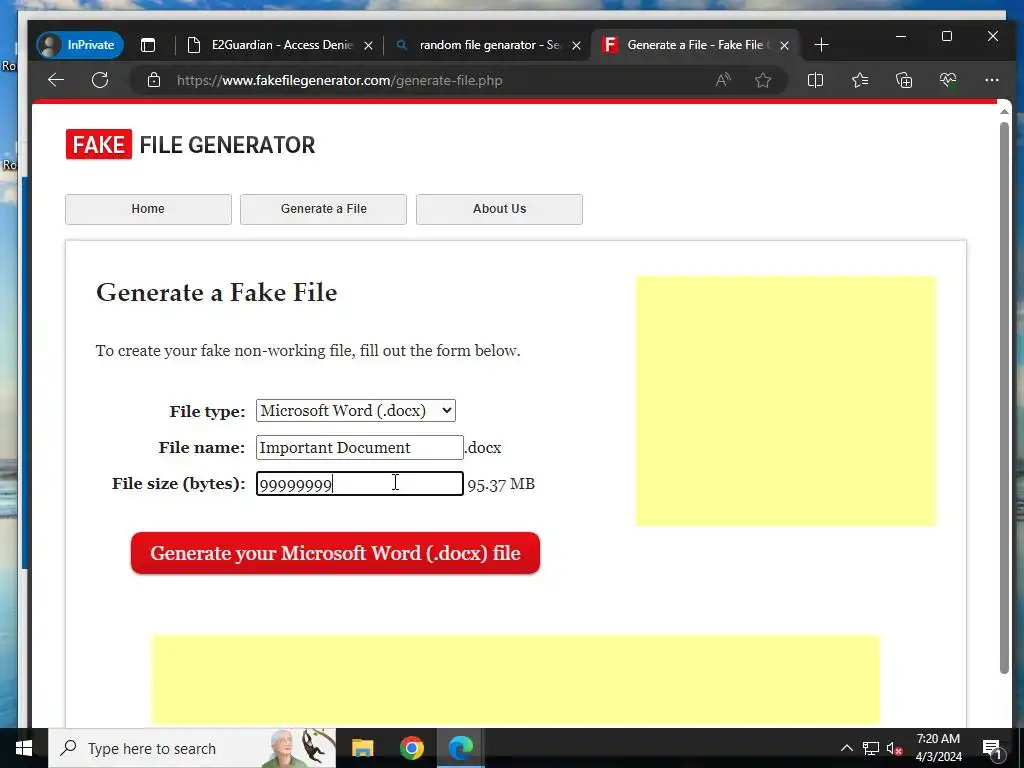Click the File name input field
Viewport: 1024px width, 768px height.
360,447
